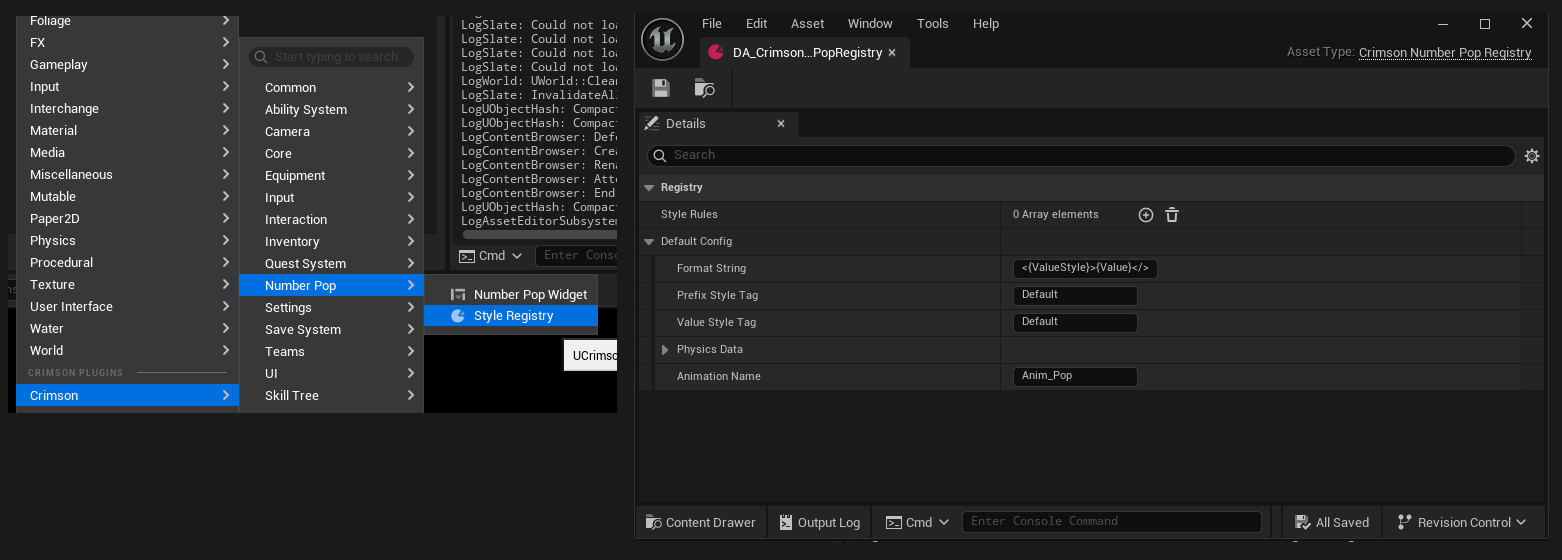Viewport: 1562px width, 560px height.
Task: Open the Number Pop submenu
Action: [x=331, y=286]
